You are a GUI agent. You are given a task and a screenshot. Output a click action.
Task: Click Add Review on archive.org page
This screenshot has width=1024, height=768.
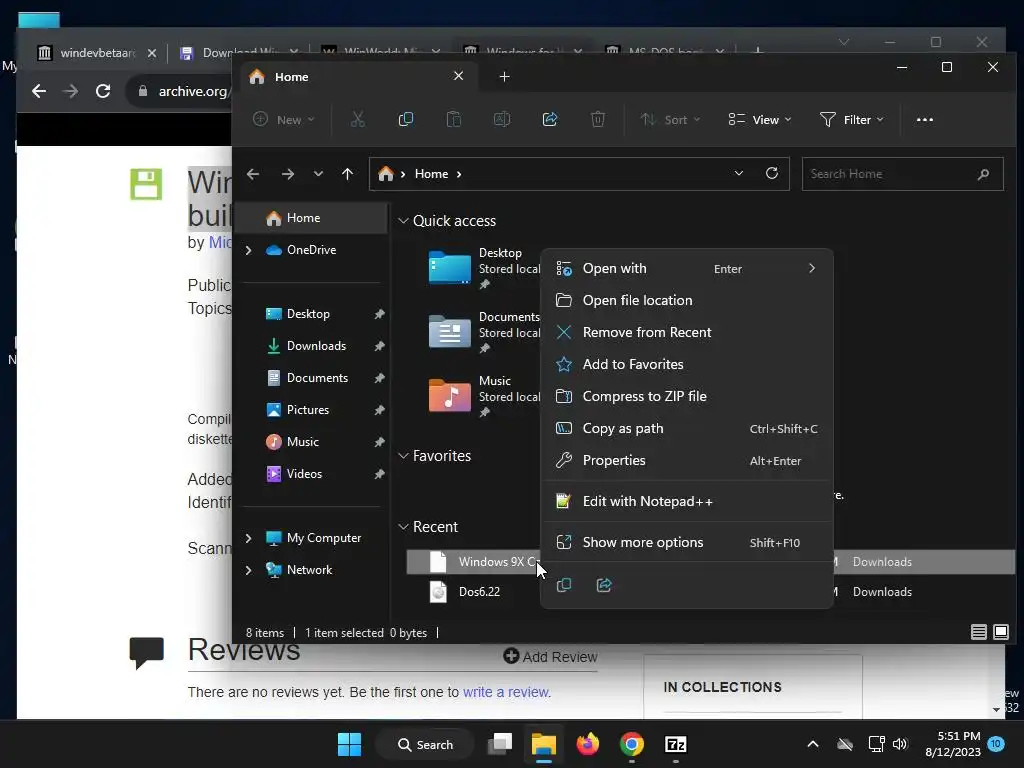click(550, 656)
